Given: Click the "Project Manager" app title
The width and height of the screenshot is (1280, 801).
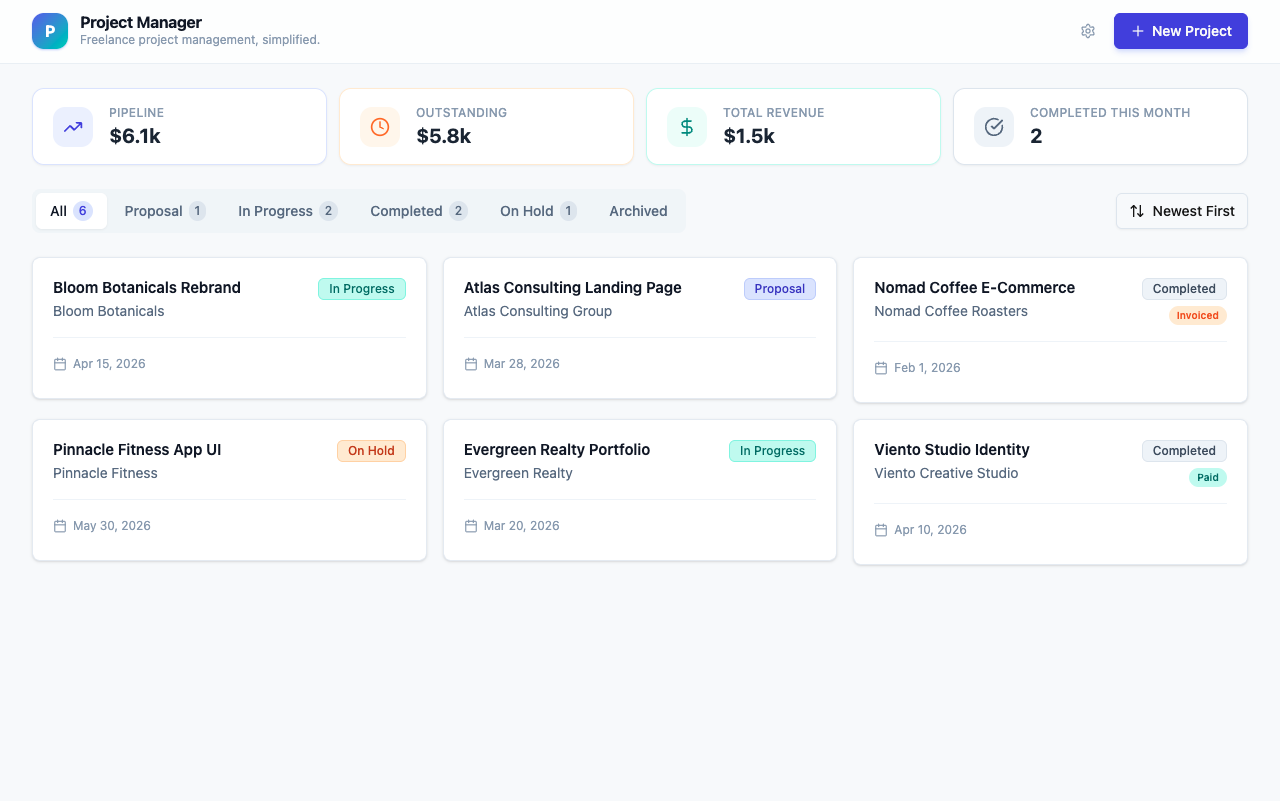Looking at the screenshot, I should 141,22.
